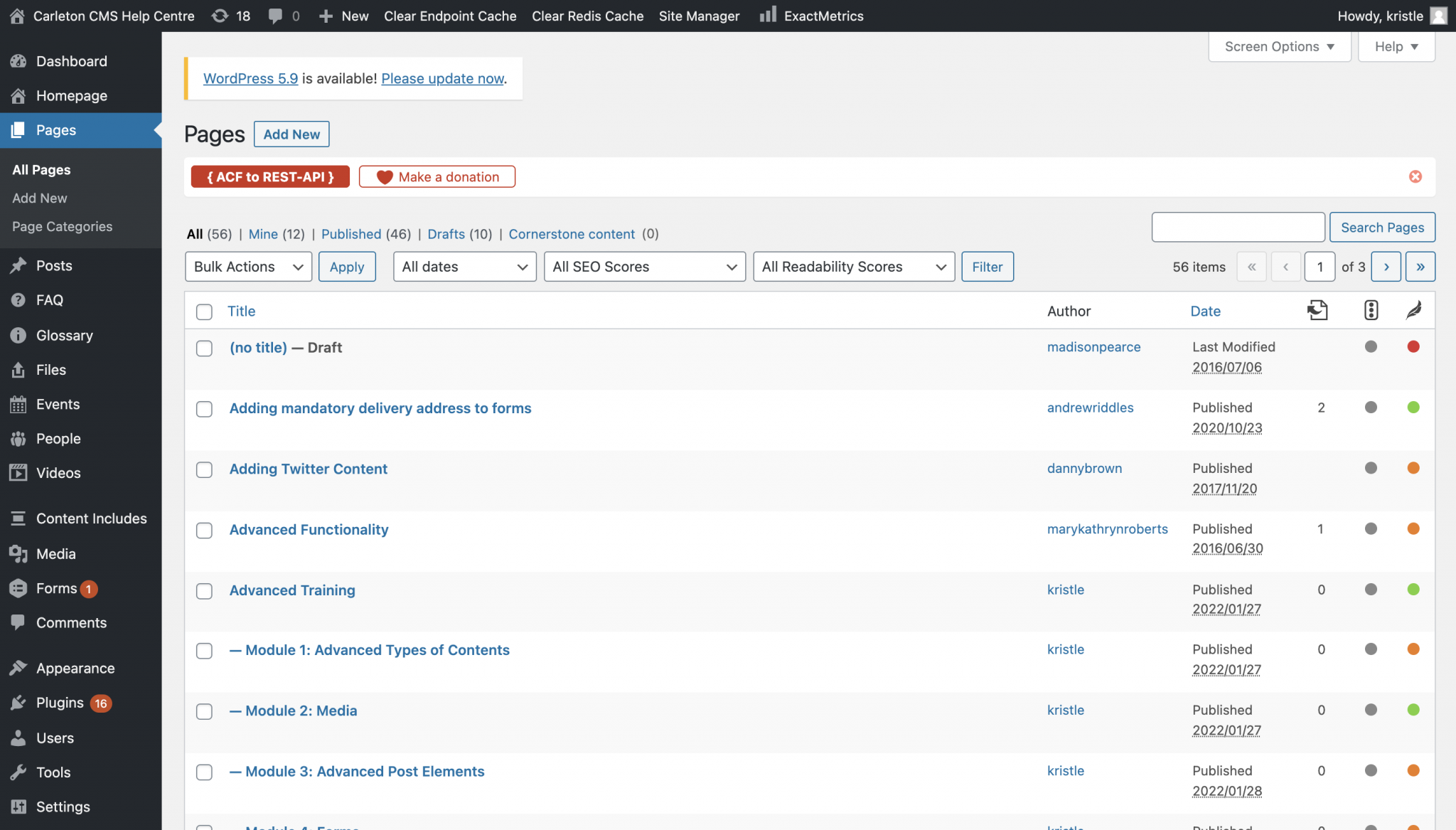Click the Search Pages button
The image size is (1456, 830).
point(1381,227)
